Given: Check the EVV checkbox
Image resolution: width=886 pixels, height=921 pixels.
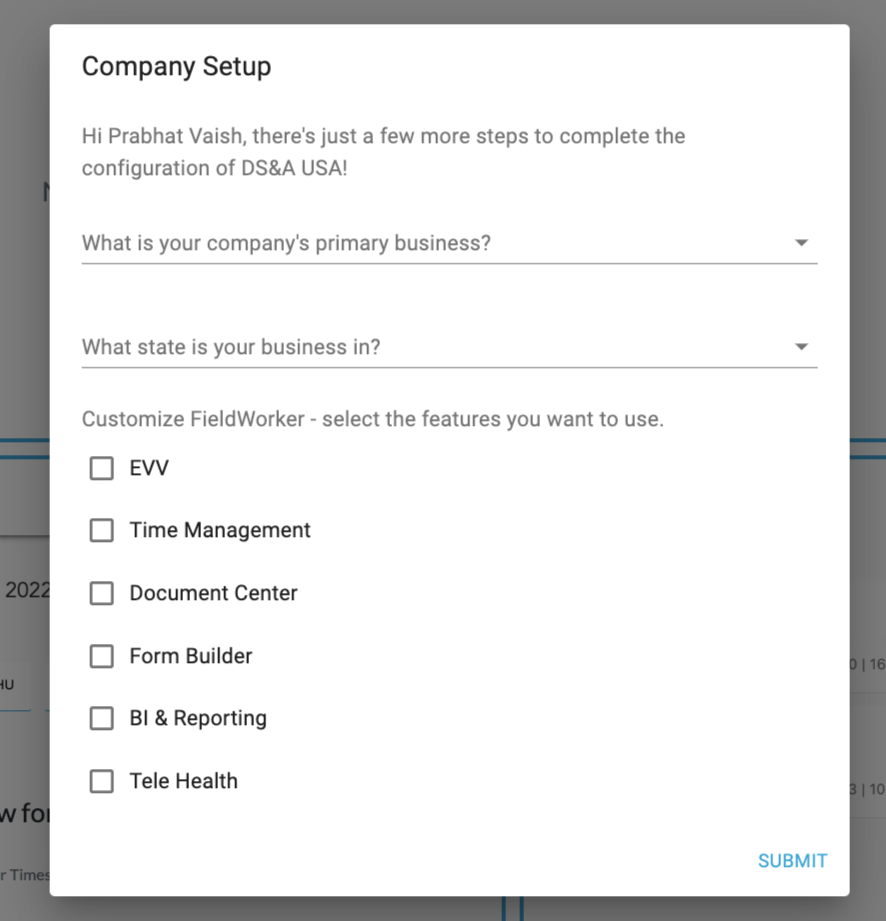Looking at the screenshot, I should 102,468.
